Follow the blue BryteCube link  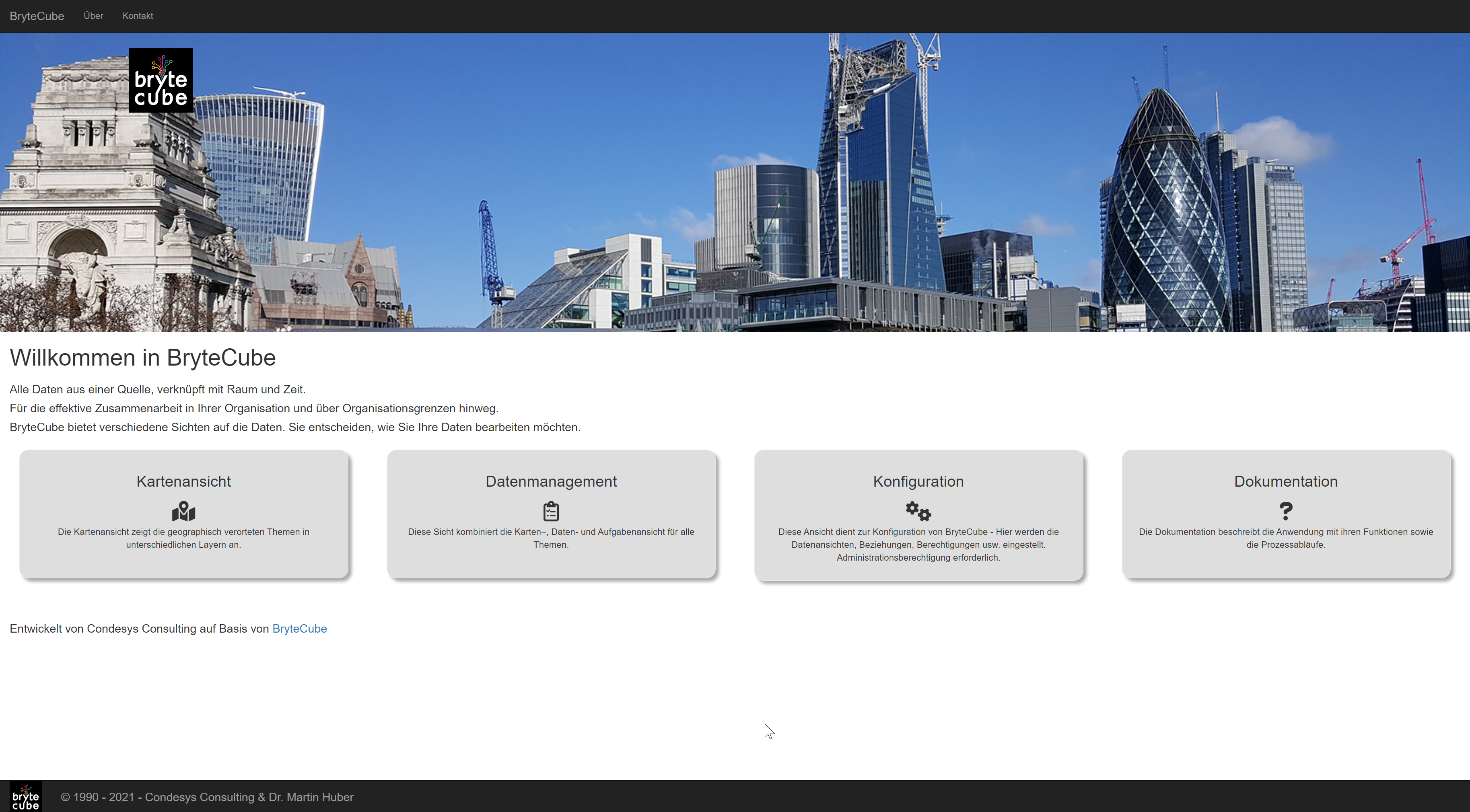pos(300,629)
